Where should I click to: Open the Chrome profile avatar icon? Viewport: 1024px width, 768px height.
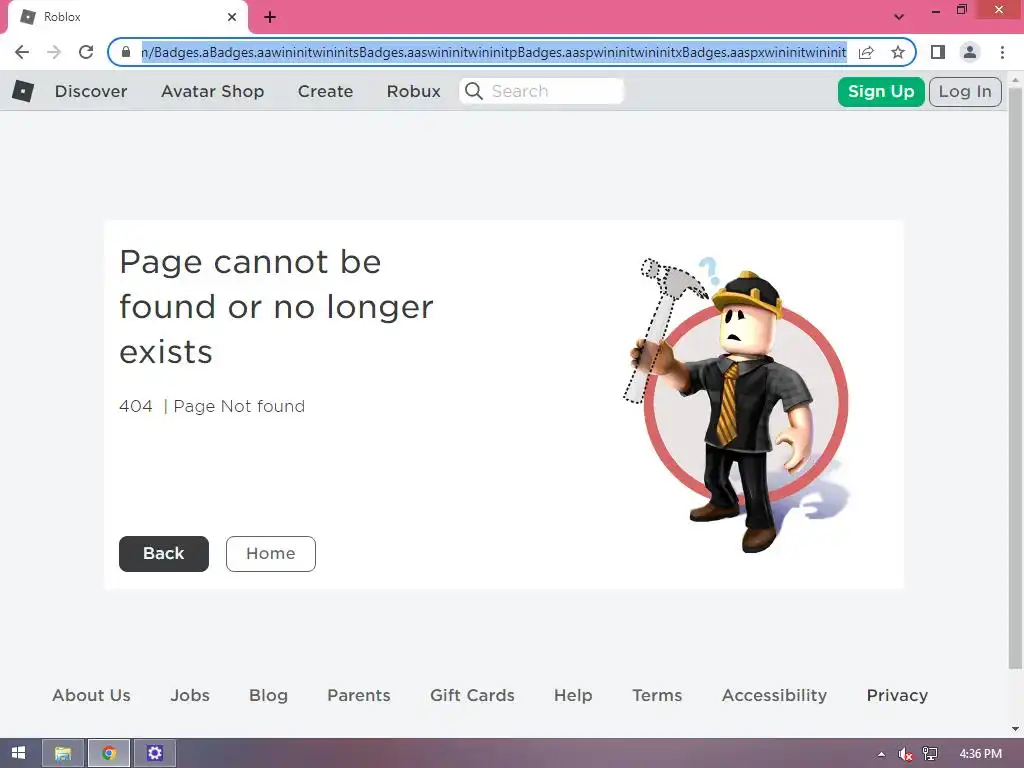[x=970, y=52]
